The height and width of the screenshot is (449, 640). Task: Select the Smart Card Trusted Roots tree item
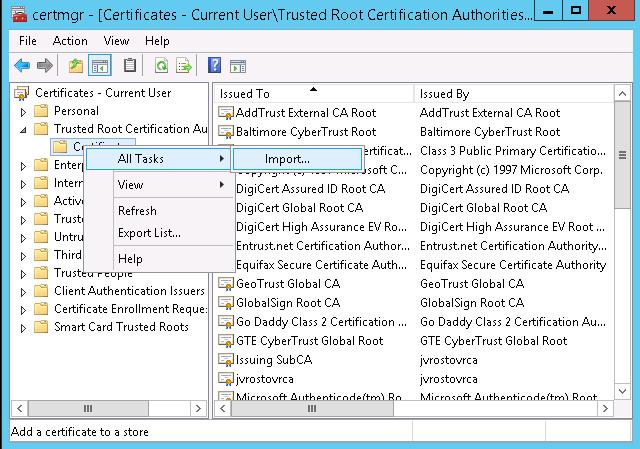tap(121, 327)
